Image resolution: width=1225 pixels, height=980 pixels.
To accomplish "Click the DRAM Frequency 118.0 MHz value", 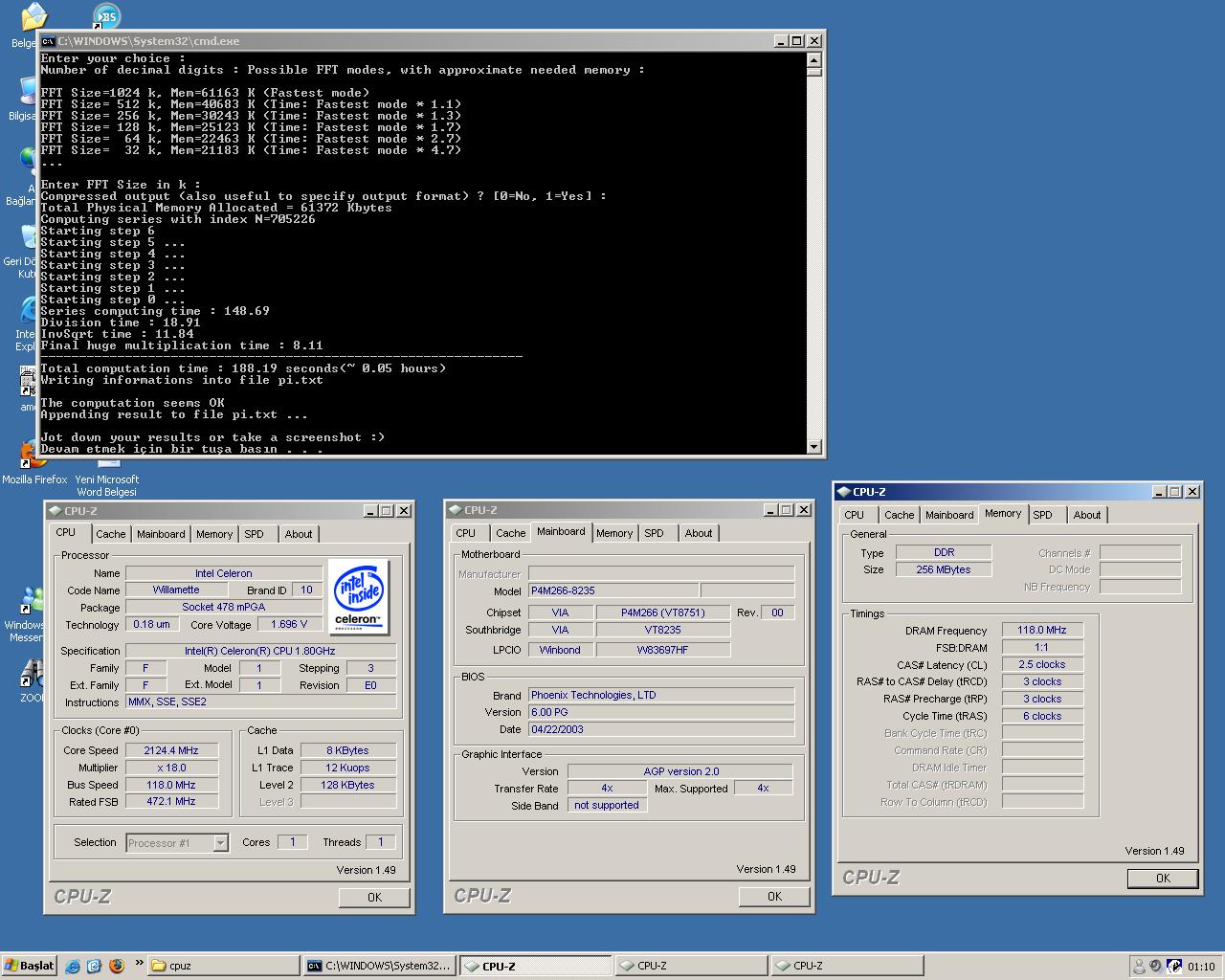I will point(1042,630).
